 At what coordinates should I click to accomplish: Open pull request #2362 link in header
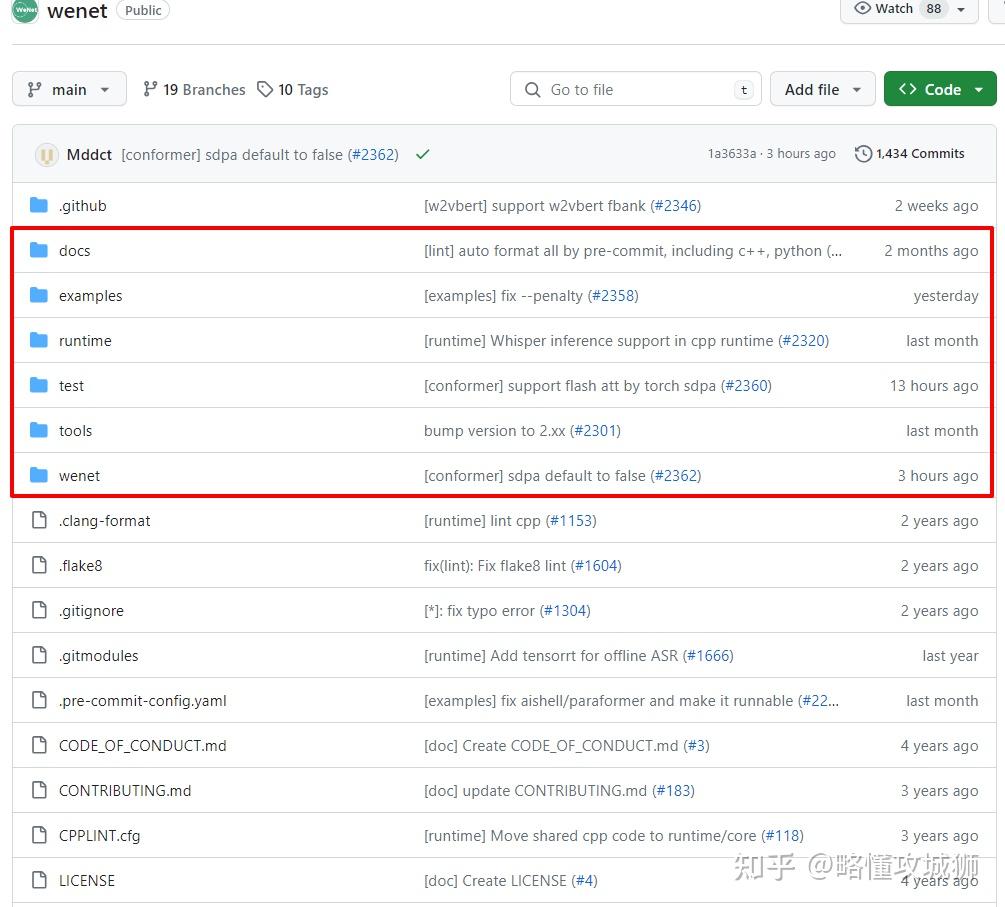tap(373, 155)
